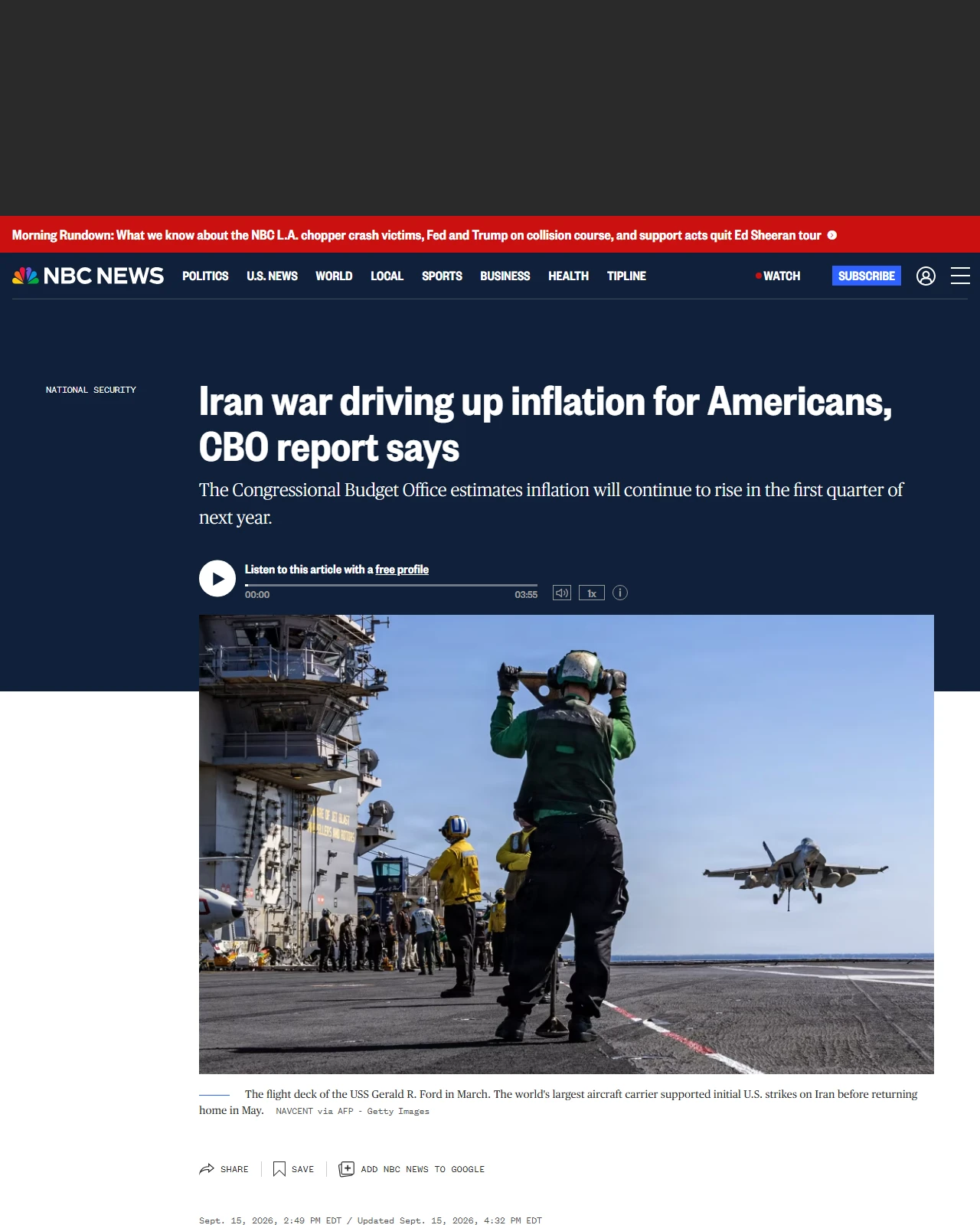Go to the World section
The height and width of the screenshot is (1225, 980).
[x=334, y=276]
